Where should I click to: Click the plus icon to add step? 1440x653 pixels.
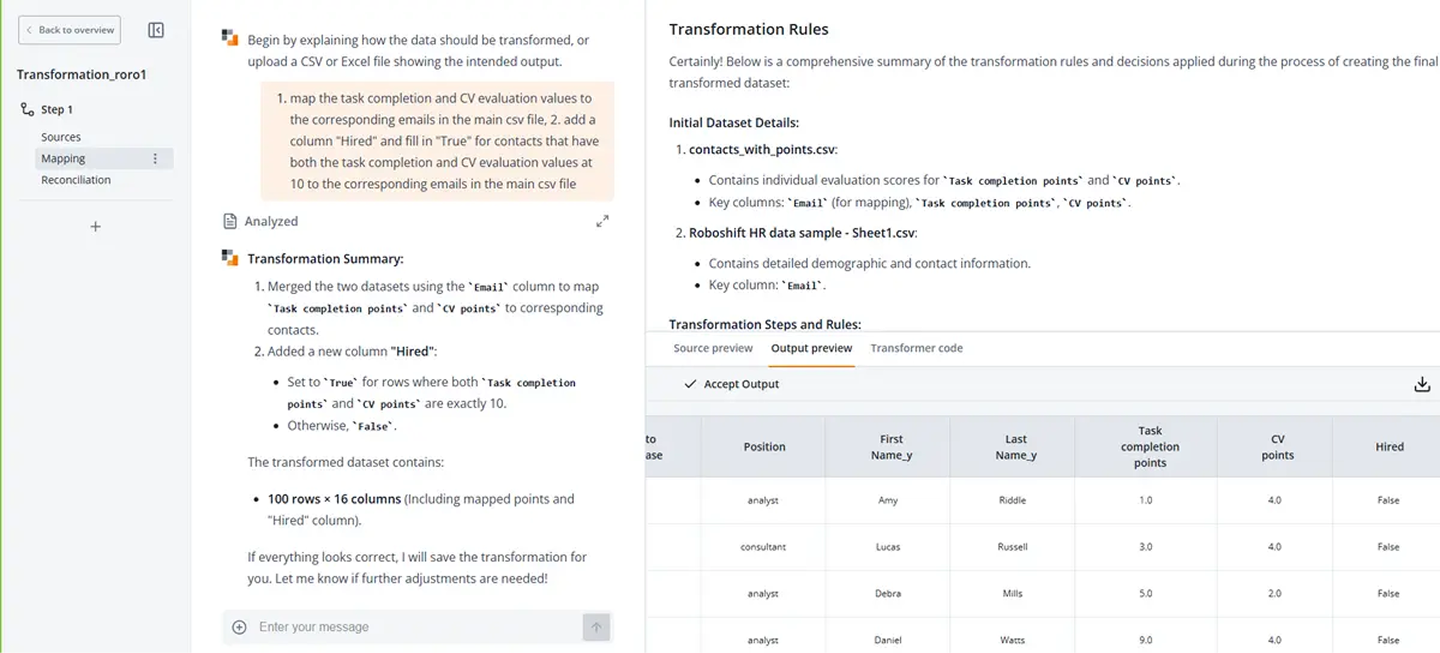[96, 227]
